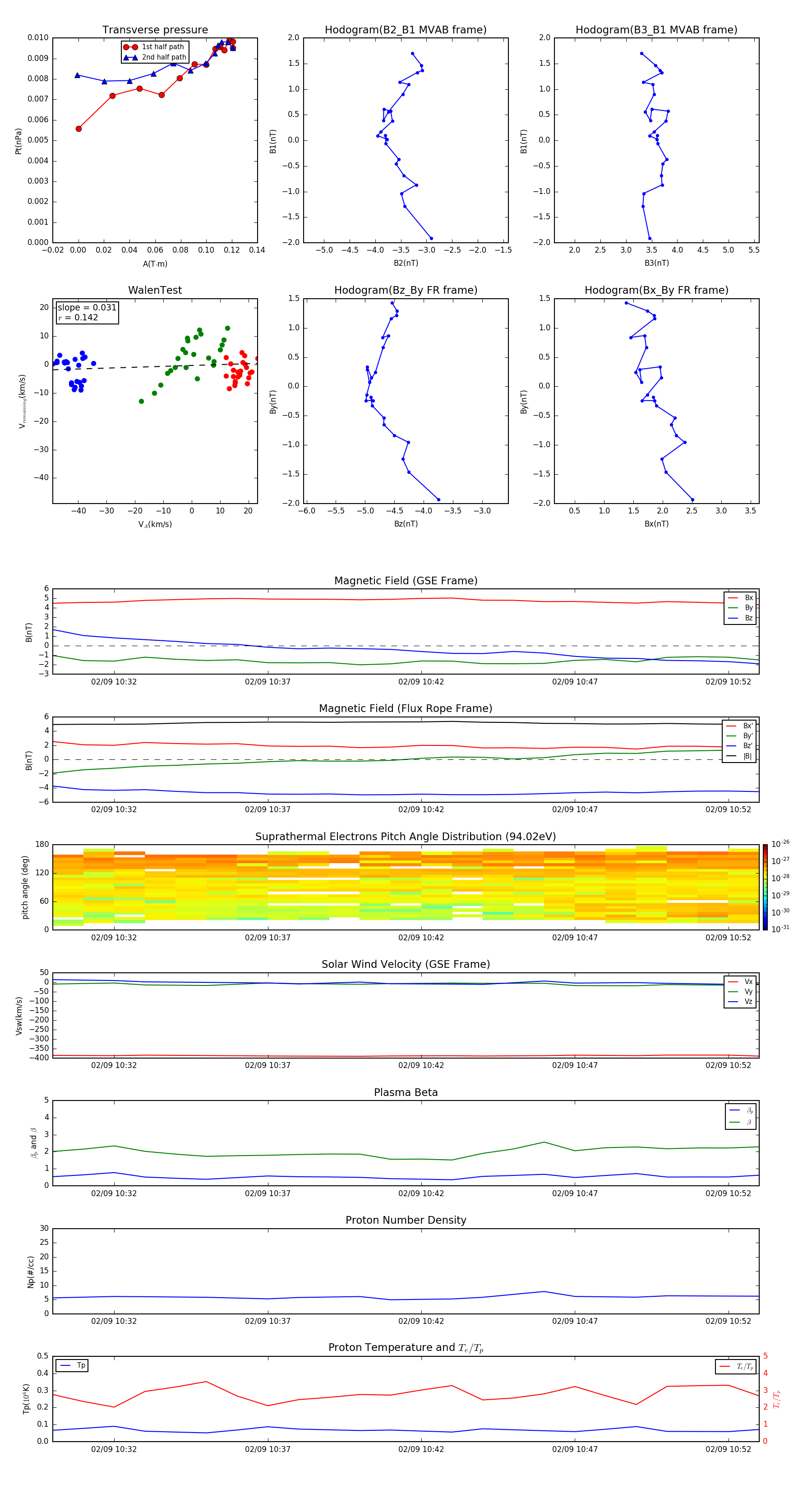The height and width of the screenshot is (1489, 812).
Task: Click the lowest green point in the WalenTest scatter
Action: (x=141, y=401)
